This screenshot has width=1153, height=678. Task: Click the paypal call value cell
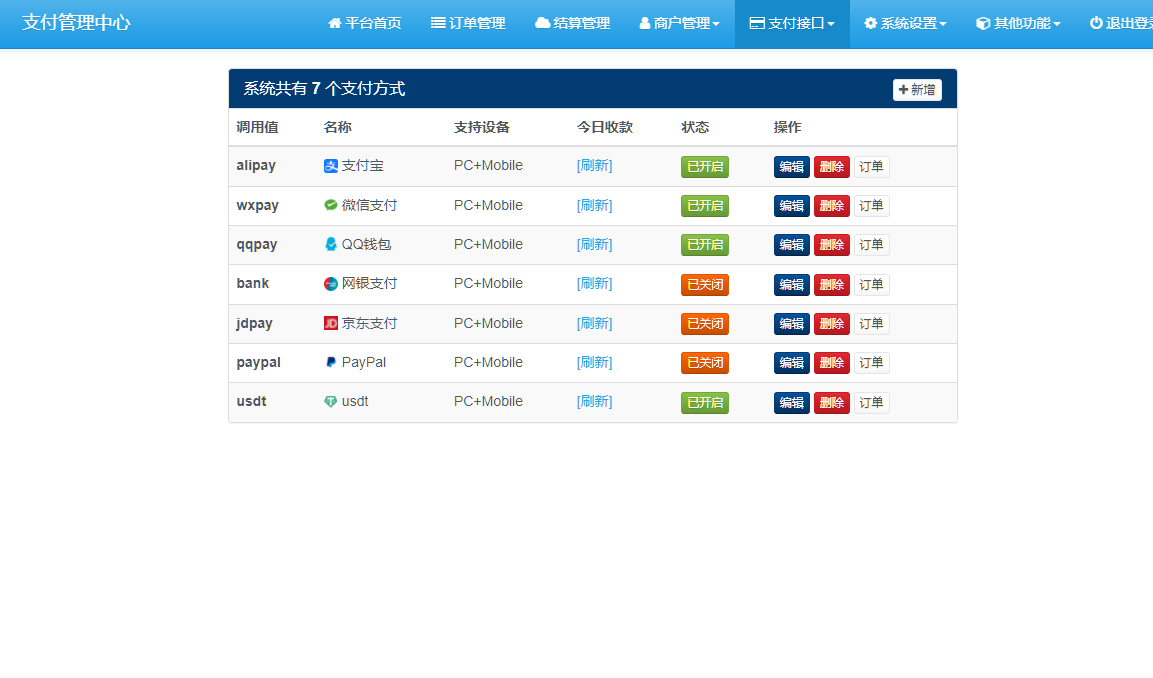[x=258, y=363]
